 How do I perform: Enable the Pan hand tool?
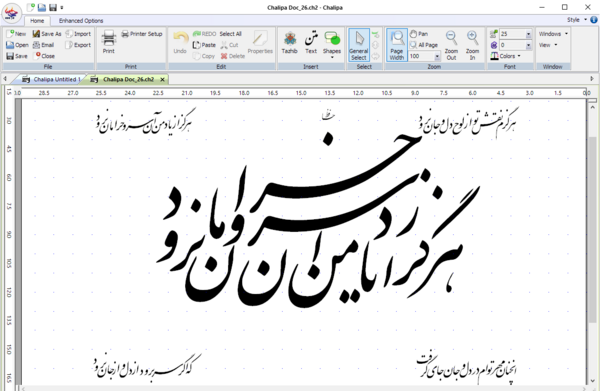click(419, 34)
